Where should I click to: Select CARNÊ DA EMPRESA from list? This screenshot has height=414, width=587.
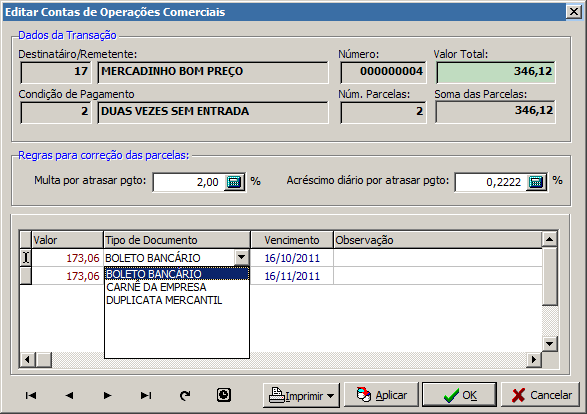pos(156,287)
